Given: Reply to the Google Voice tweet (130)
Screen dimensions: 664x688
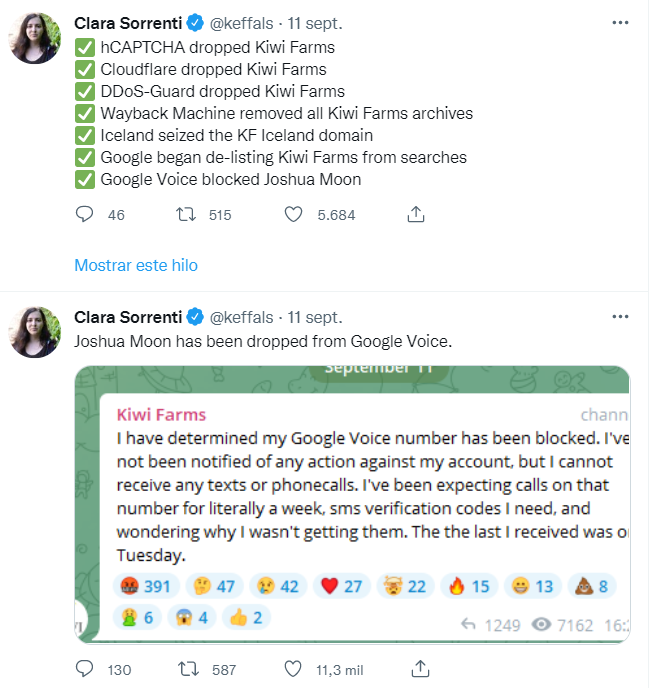Looking at the screenshot, I should click(85, 668).
